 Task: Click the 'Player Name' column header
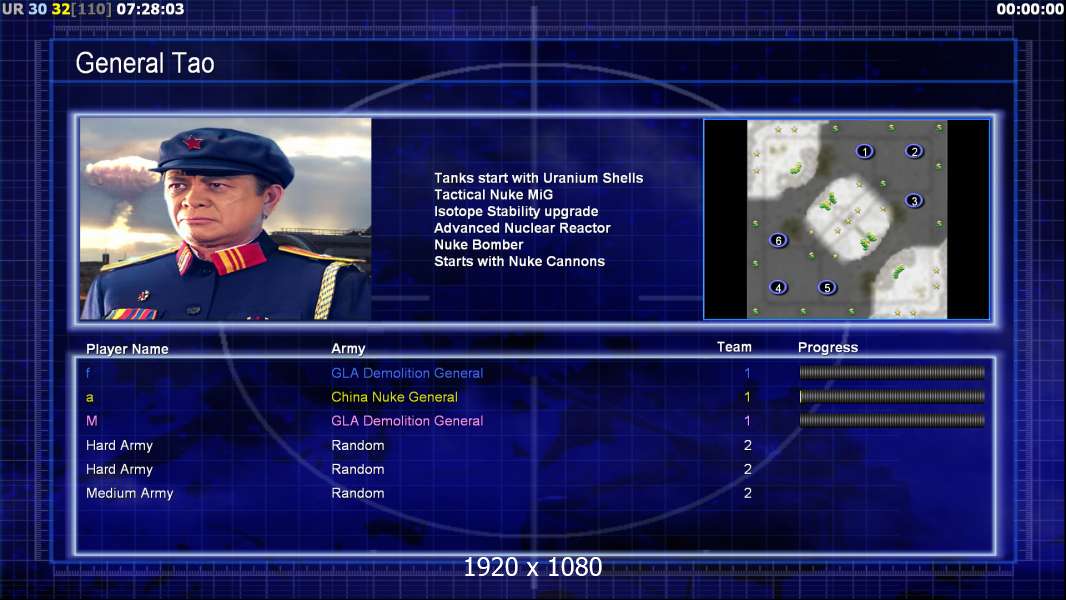pos(127,349)
